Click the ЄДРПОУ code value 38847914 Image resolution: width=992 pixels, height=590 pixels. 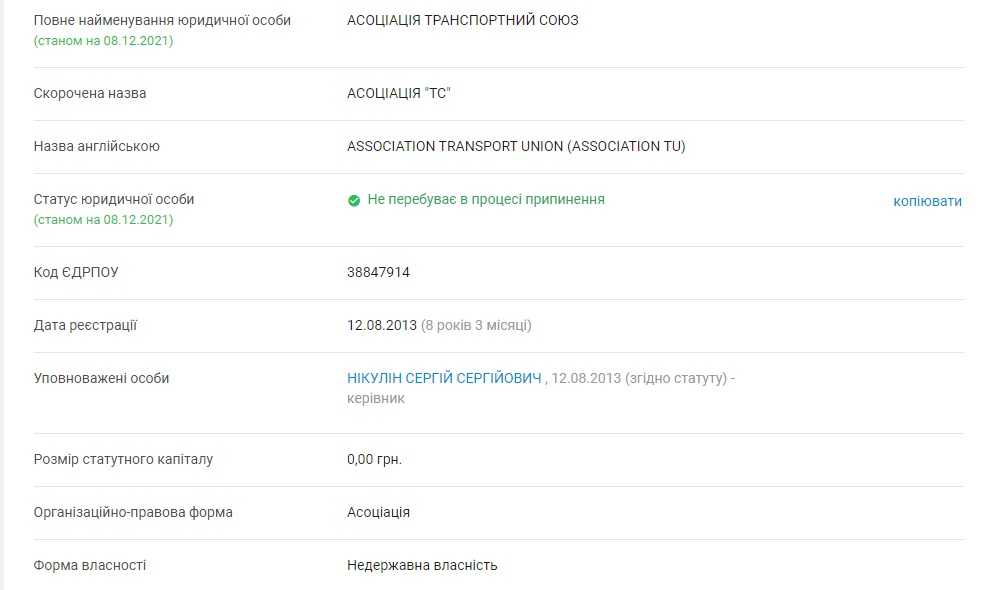click(378, 272)
